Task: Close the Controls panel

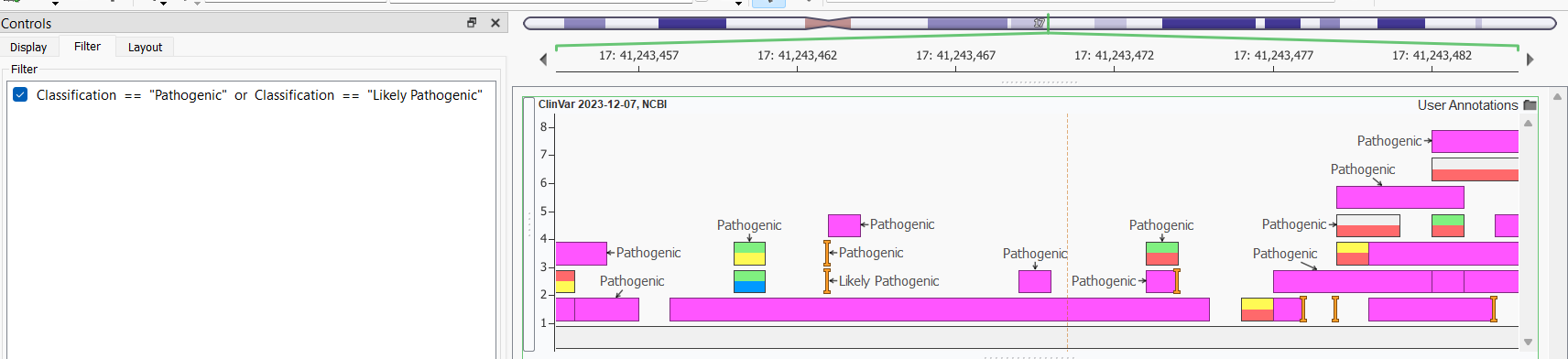Action: tap(495, 23)
